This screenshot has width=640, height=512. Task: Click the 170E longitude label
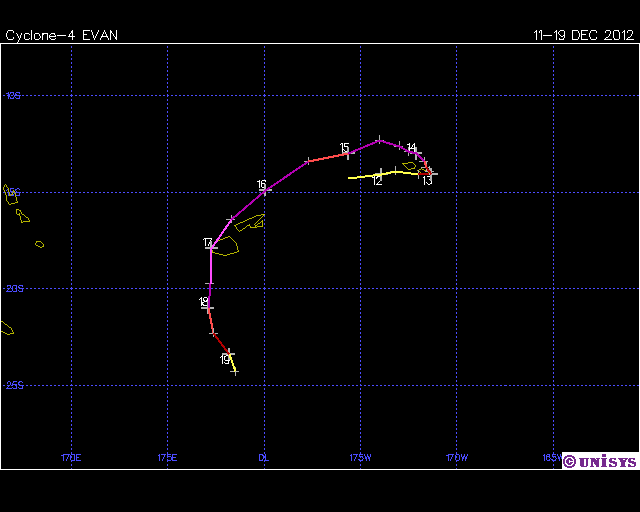pyautogui.click(x=71, y=459)
